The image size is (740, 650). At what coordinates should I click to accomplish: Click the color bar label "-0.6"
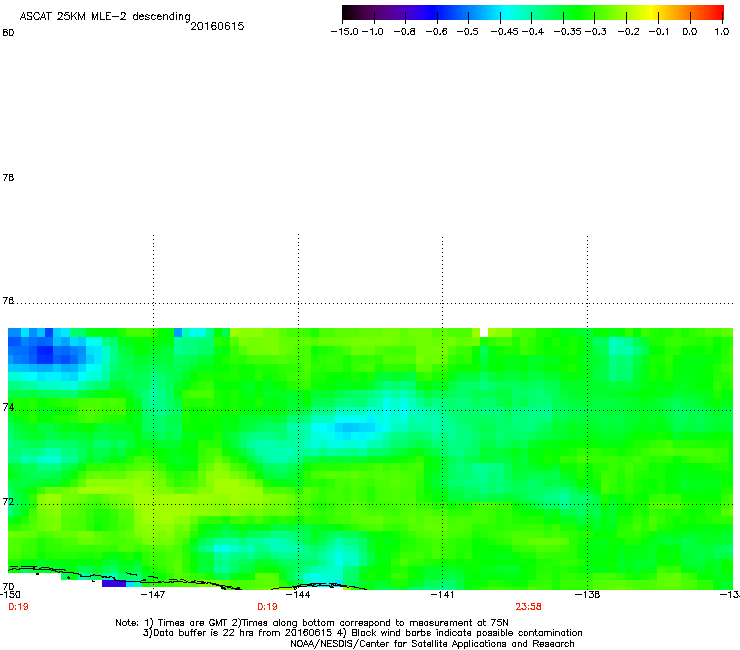point(437,32)
